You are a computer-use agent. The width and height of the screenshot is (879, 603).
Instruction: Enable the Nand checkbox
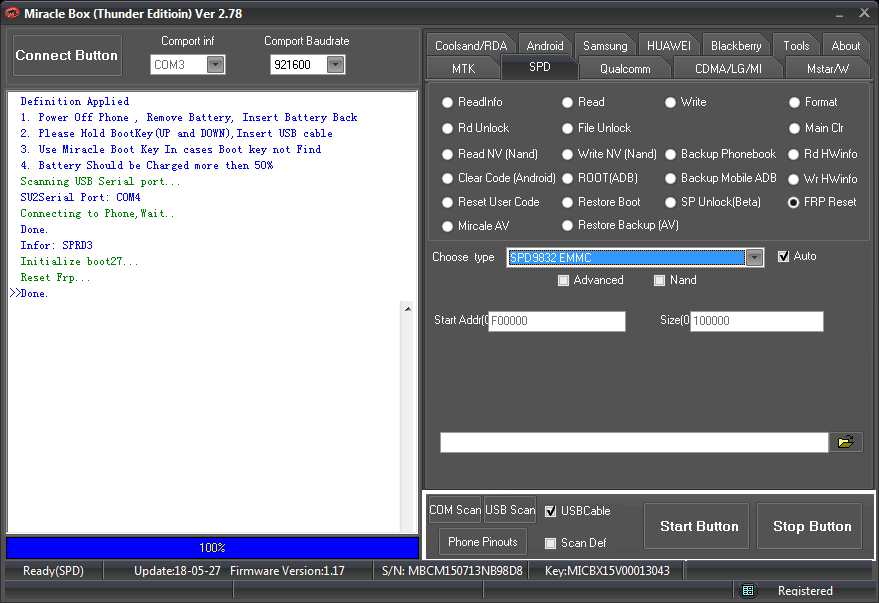(x=659, y=280)
